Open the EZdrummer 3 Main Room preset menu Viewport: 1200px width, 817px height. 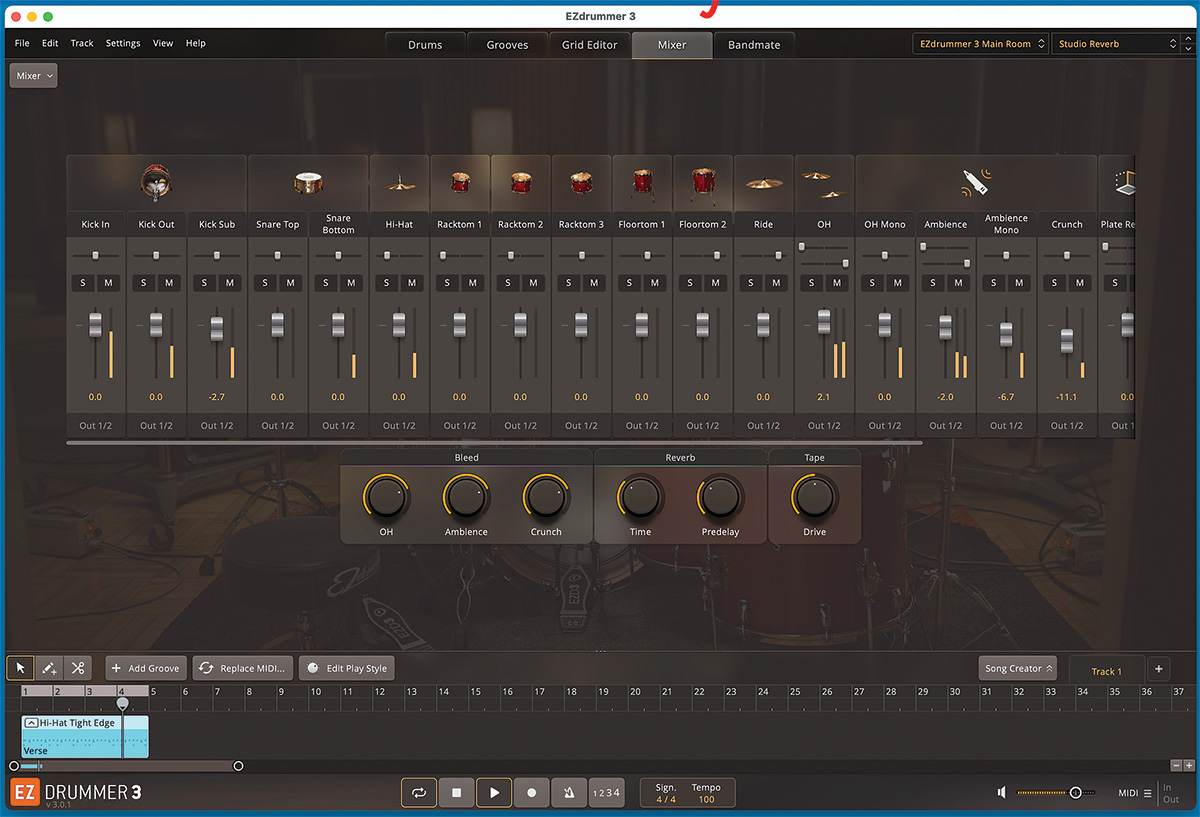click(978, 43)
